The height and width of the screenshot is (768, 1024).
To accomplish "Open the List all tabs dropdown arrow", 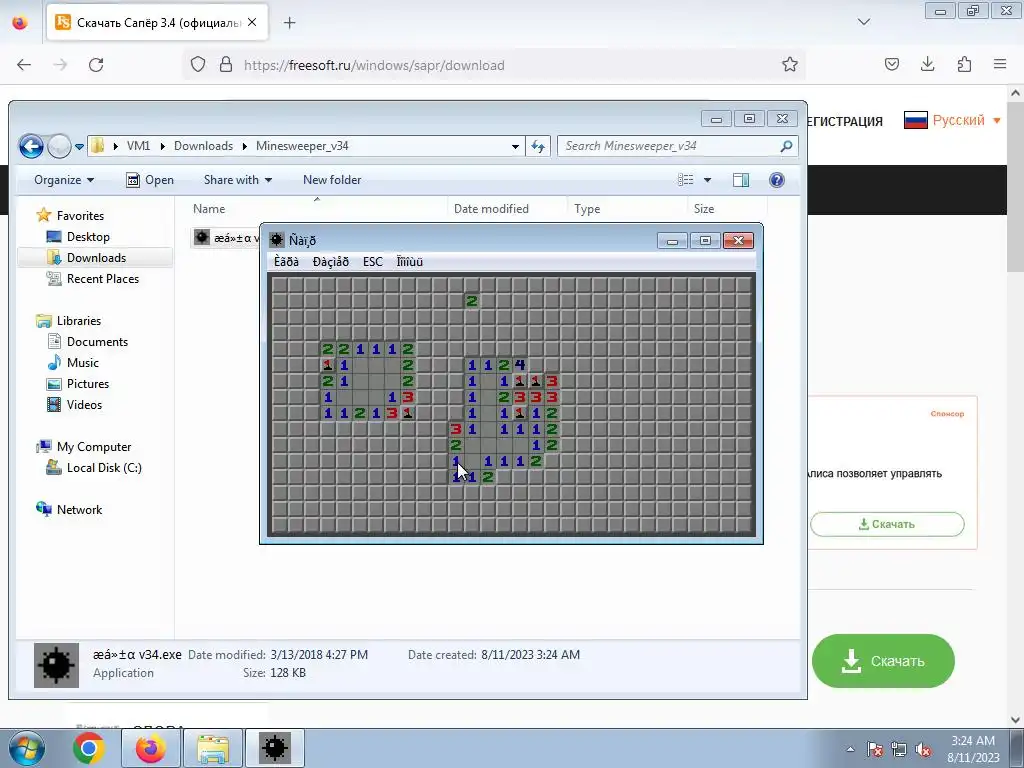I will click(863, 22).
